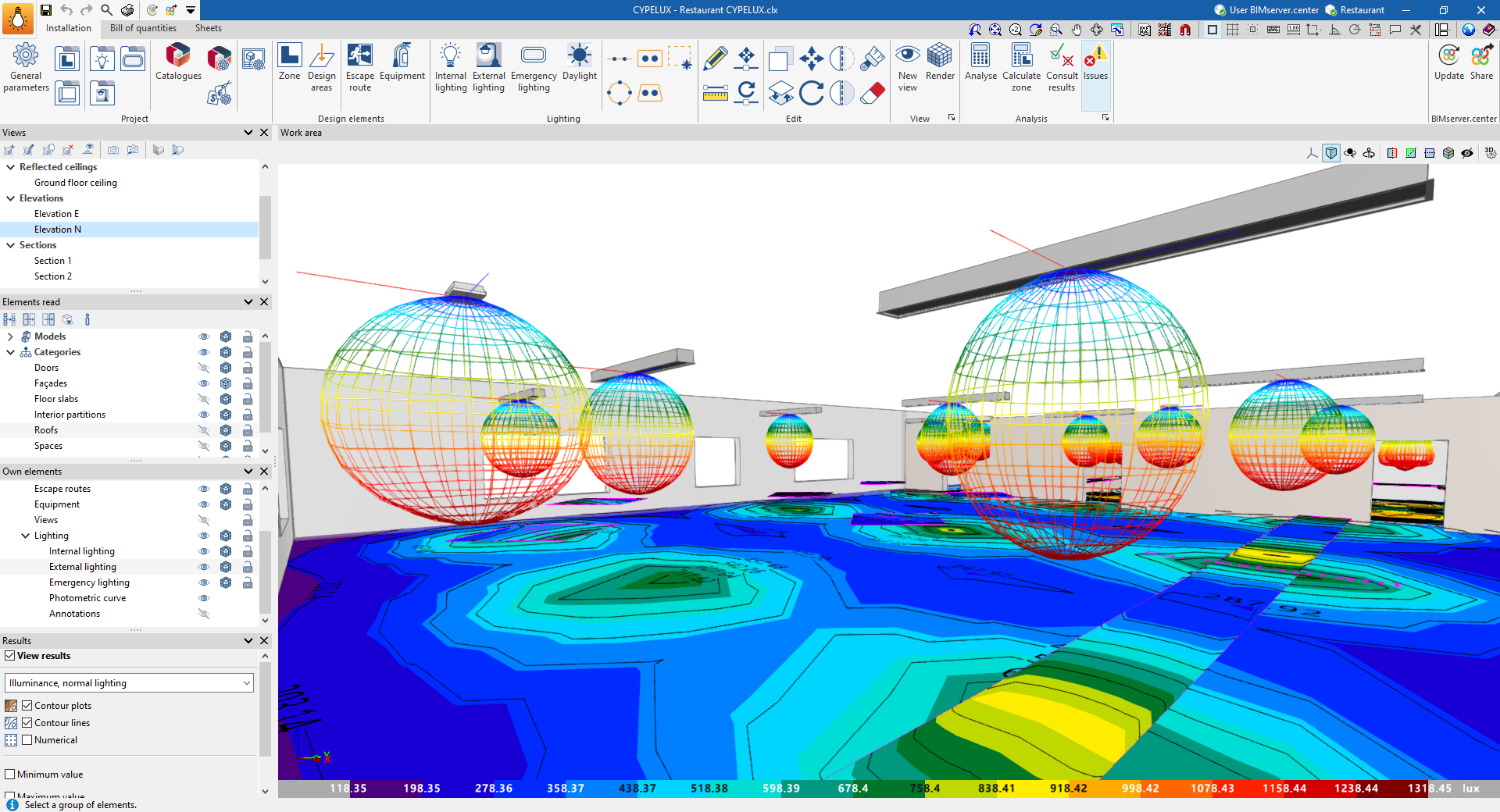This screenshot has height=812, width=1500.
Task: Enable the Numerical results checkbox
Action: 27,740
